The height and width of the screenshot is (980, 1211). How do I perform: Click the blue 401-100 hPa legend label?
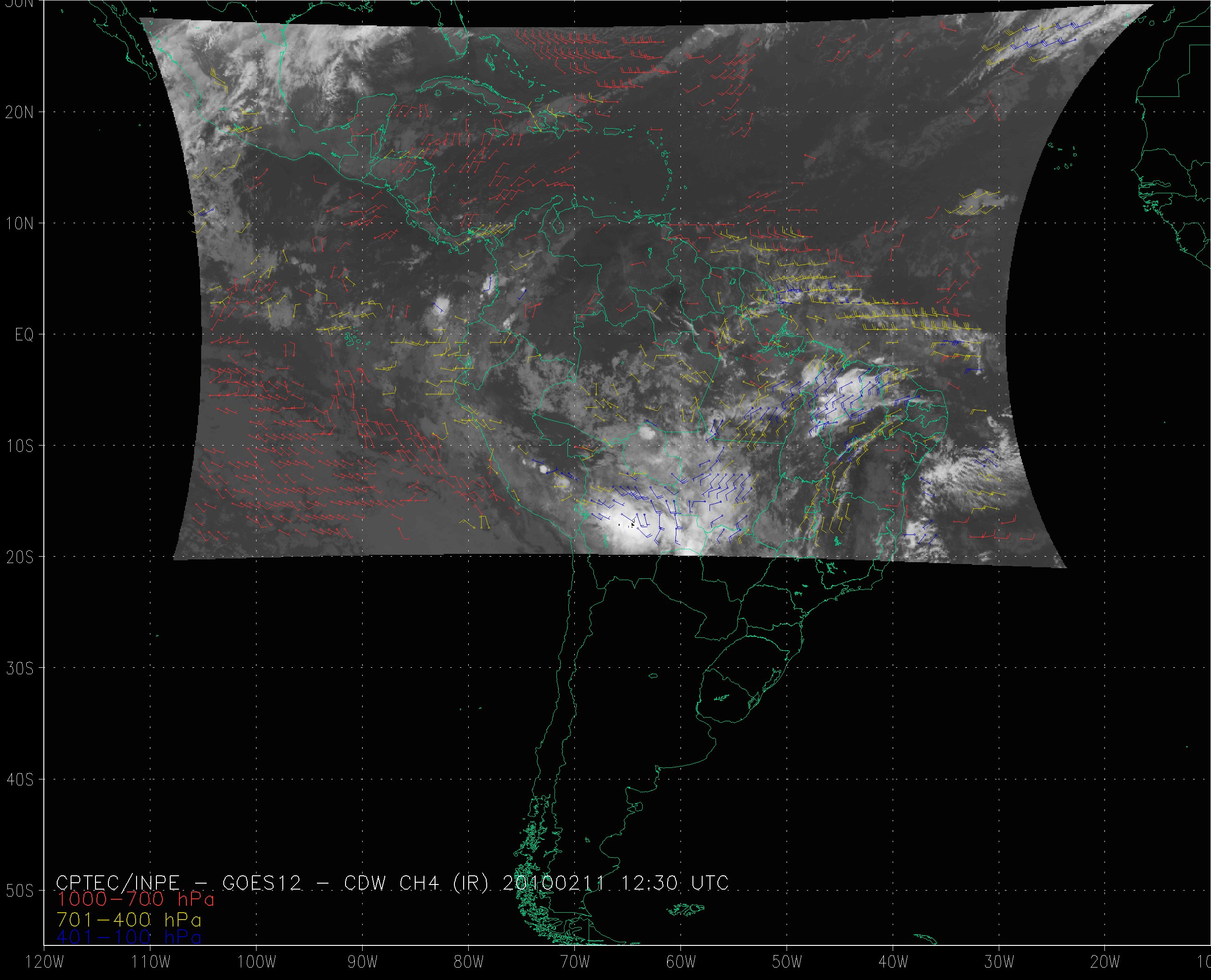point(129,937)
